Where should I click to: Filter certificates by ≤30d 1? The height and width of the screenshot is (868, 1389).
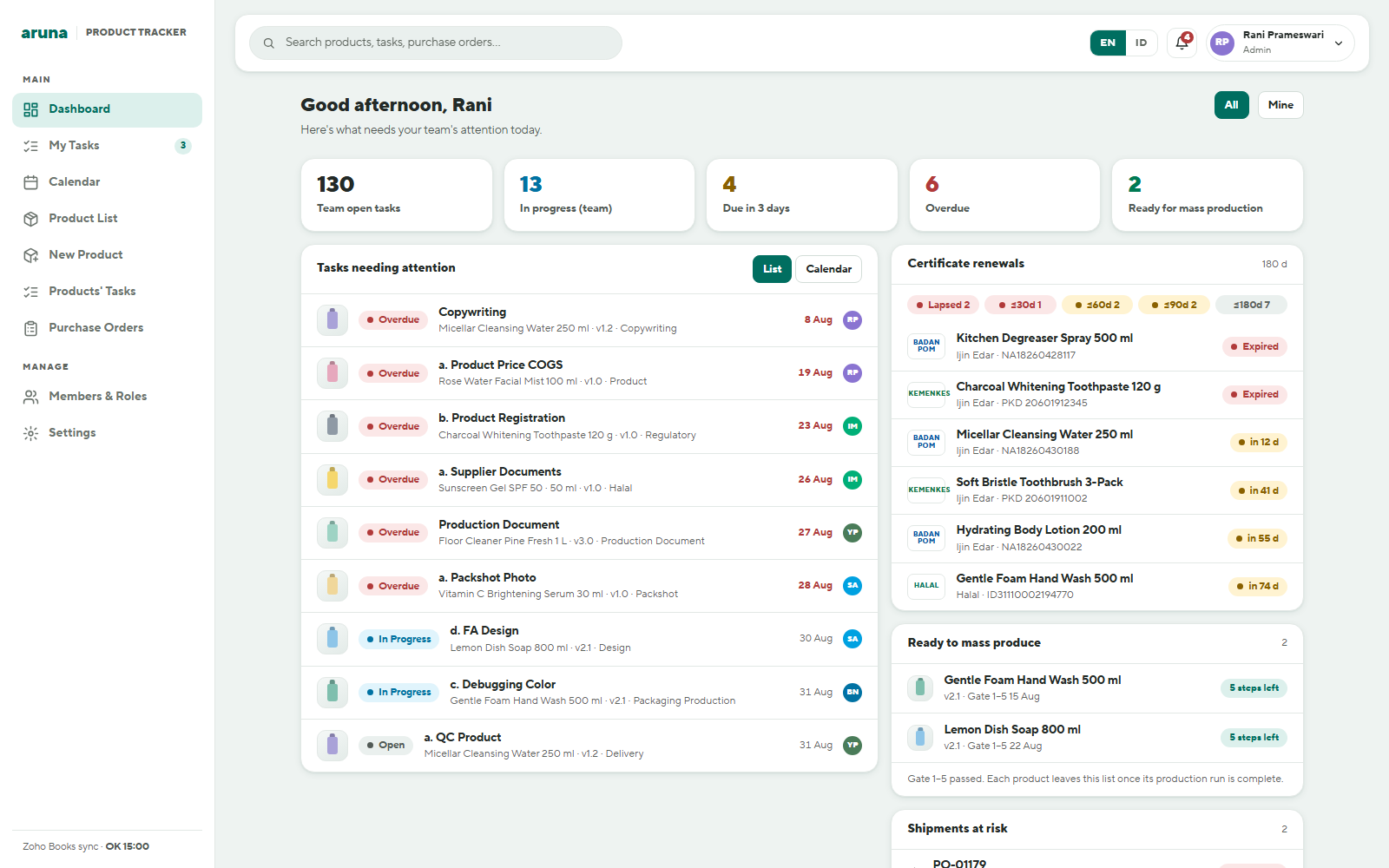pyautogui.click(x=1020, y=305)
